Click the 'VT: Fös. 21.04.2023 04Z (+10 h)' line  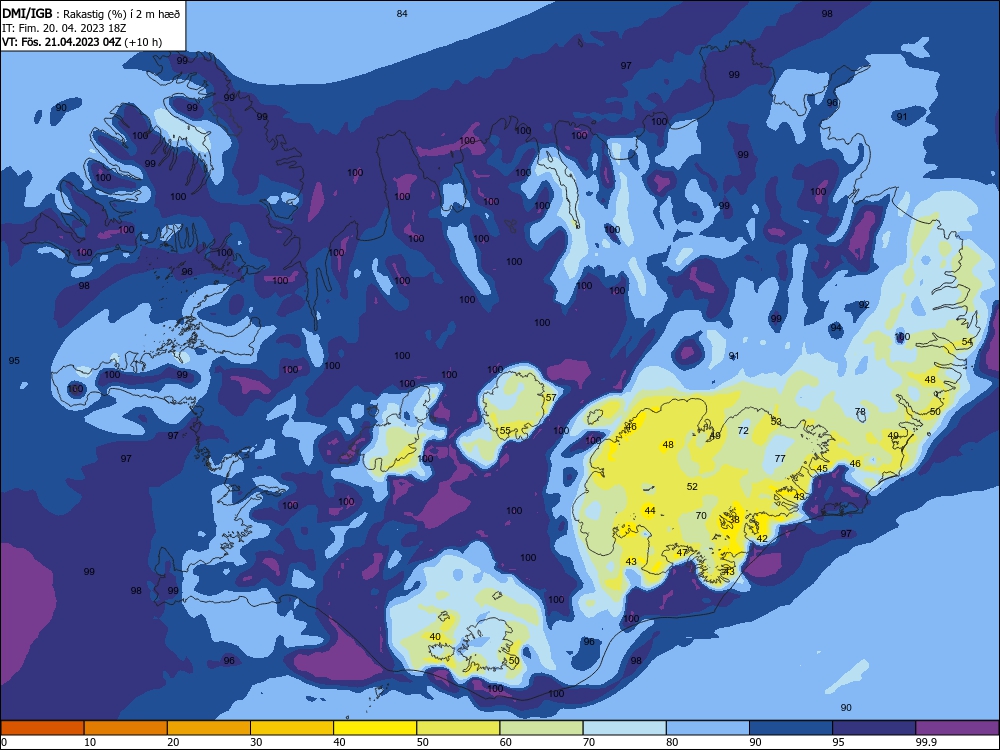point(82,42)
